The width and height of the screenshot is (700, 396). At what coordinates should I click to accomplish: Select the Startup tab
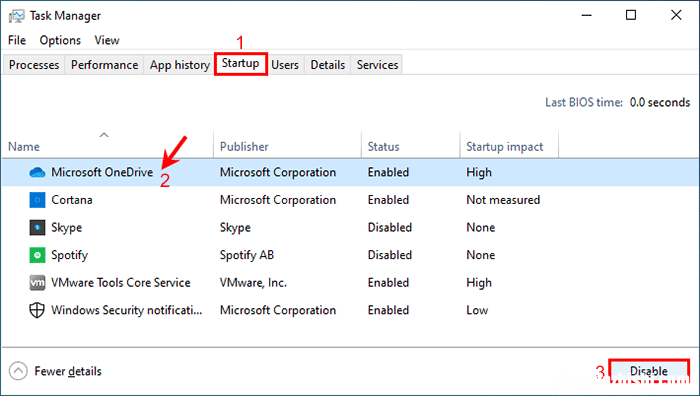coord(241,63)
